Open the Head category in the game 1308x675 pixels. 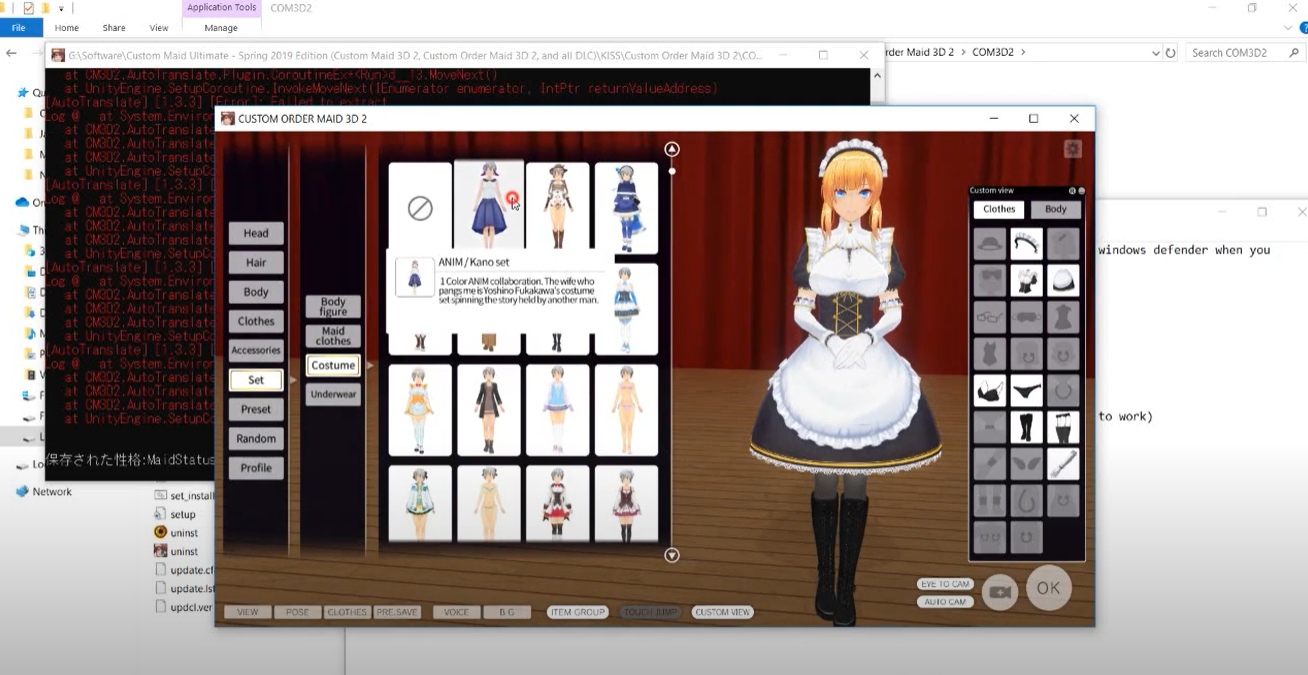256,233
